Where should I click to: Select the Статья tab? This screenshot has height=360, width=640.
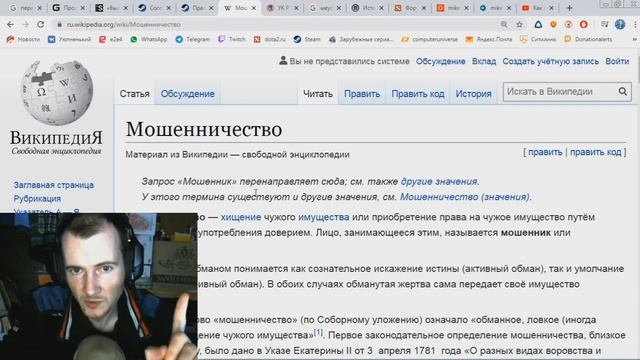pyautogui.click(x=134, y=94)
